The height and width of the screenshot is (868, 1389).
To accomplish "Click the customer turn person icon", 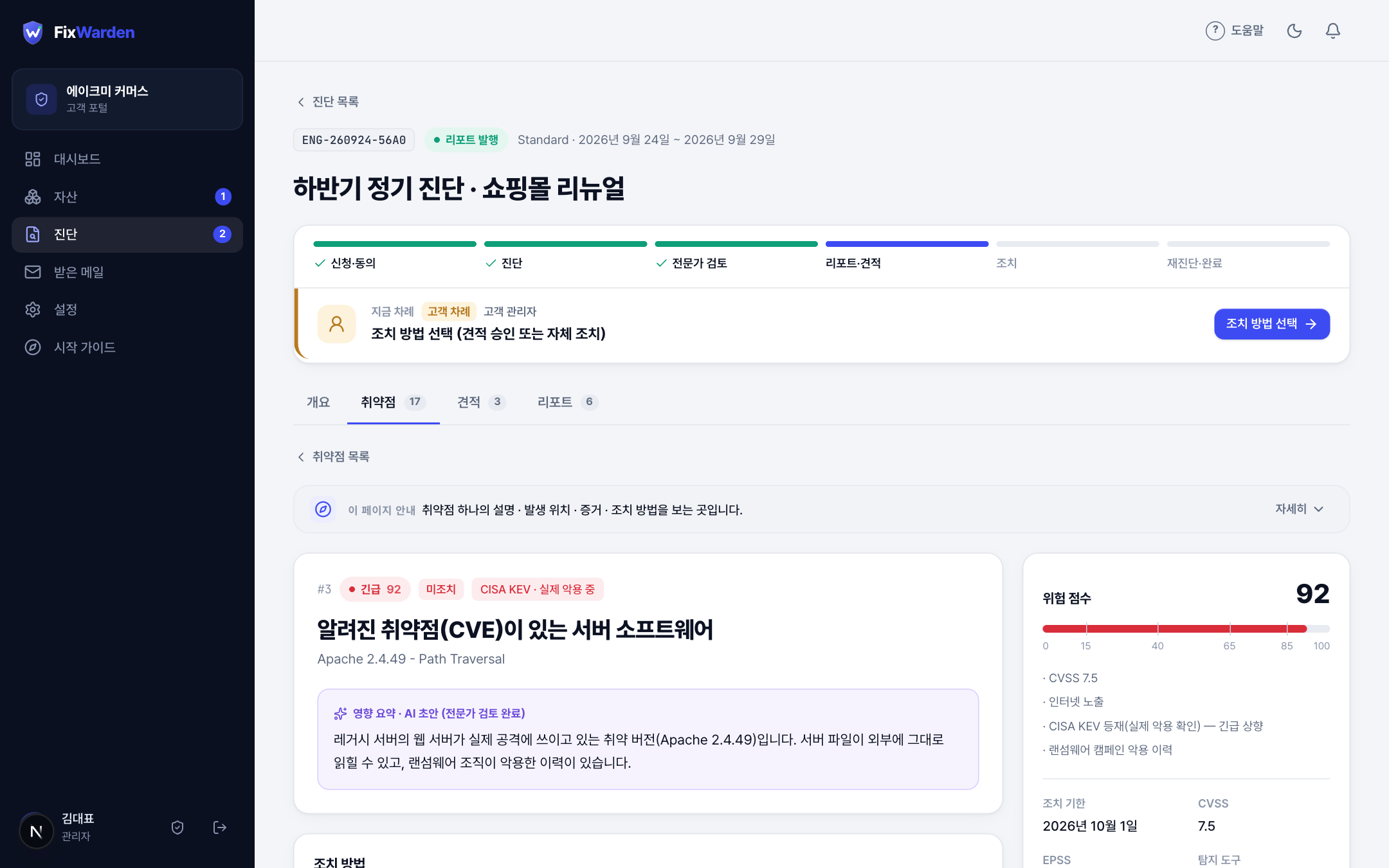I will click(x=336, y=323).
